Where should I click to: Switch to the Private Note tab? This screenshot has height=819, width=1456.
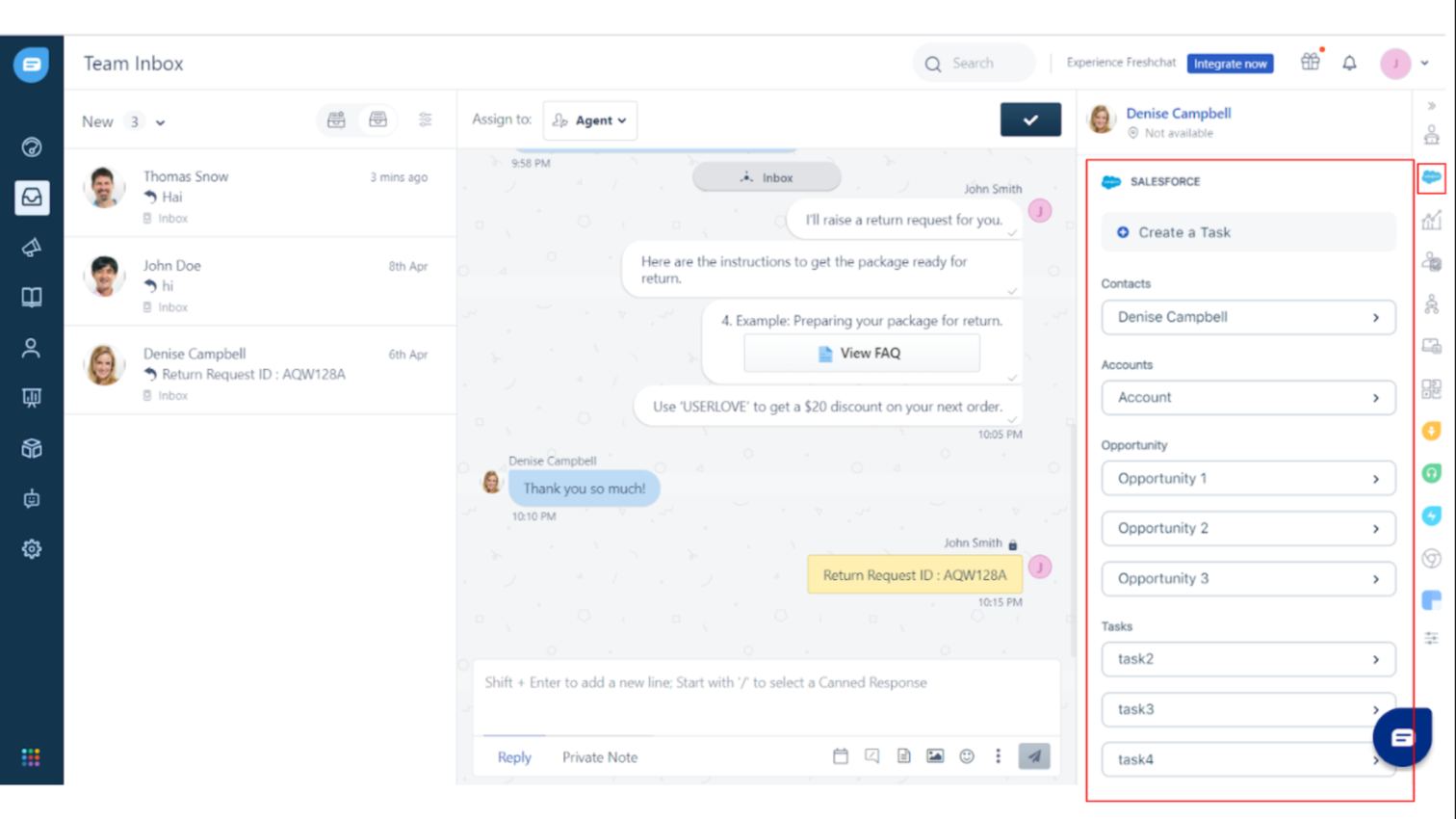[599, 757]
